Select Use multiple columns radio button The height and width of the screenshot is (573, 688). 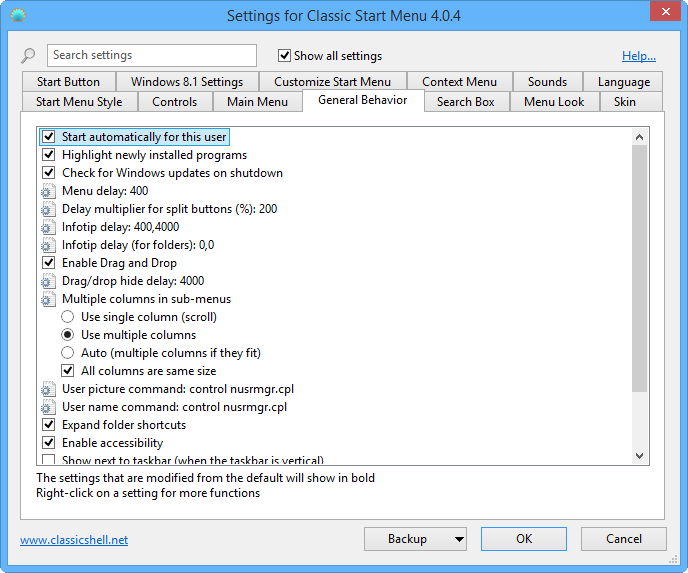tap(68, 335)
